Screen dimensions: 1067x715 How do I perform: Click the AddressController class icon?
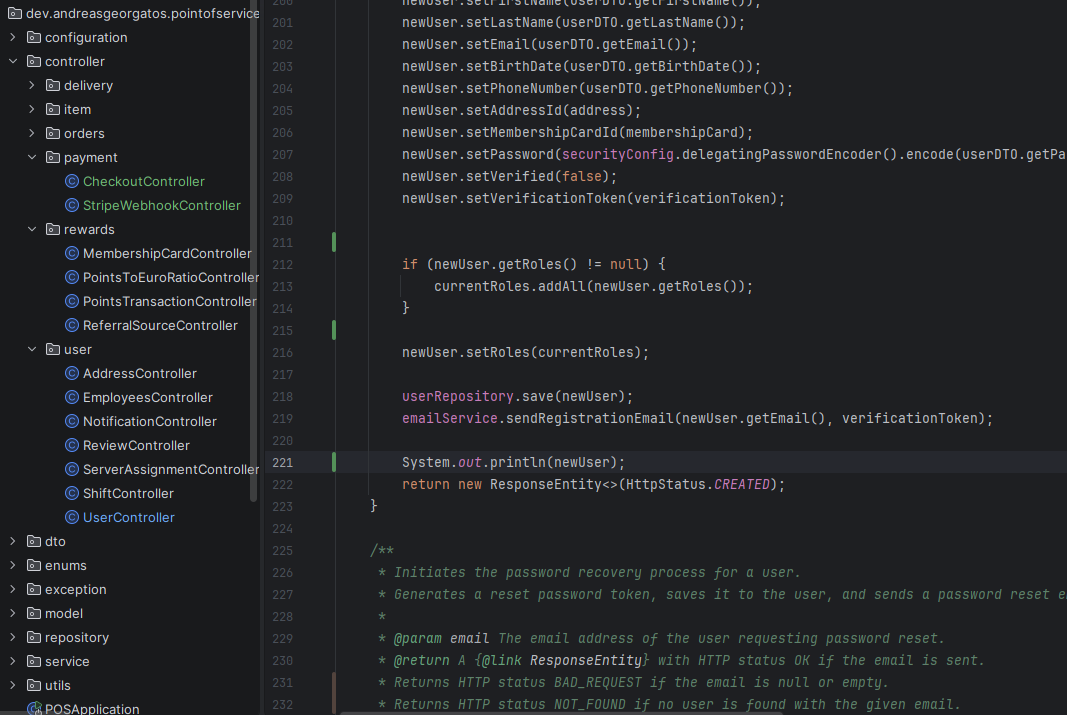[72, 373]
